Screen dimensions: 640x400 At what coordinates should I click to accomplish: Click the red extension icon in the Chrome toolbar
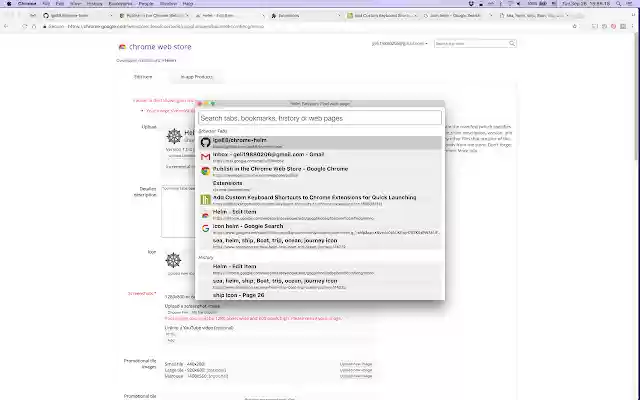(613, 26)
